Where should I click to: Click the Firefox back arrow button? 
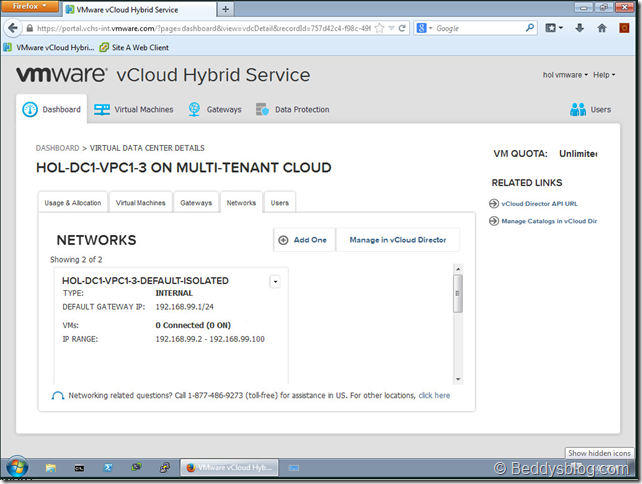pyautogui.click(x=13, y=28)
